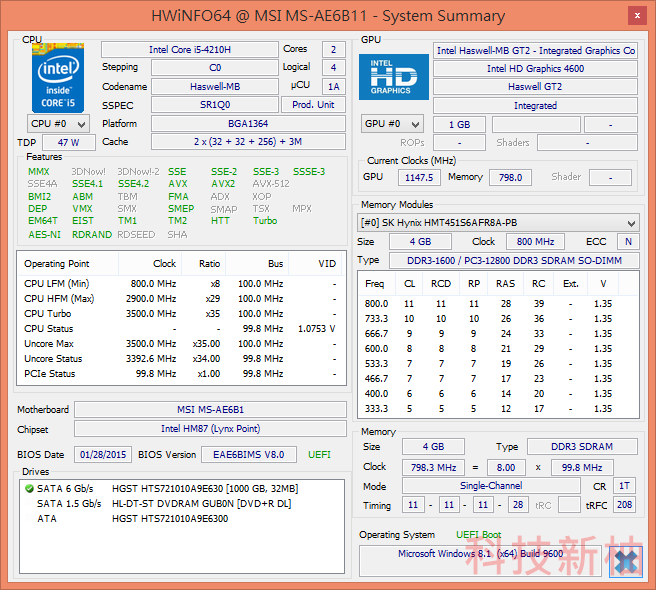This screenshot has height=590, width=656.
Task: Click the 47 W TDP field
Action: (x=69, y=142)
